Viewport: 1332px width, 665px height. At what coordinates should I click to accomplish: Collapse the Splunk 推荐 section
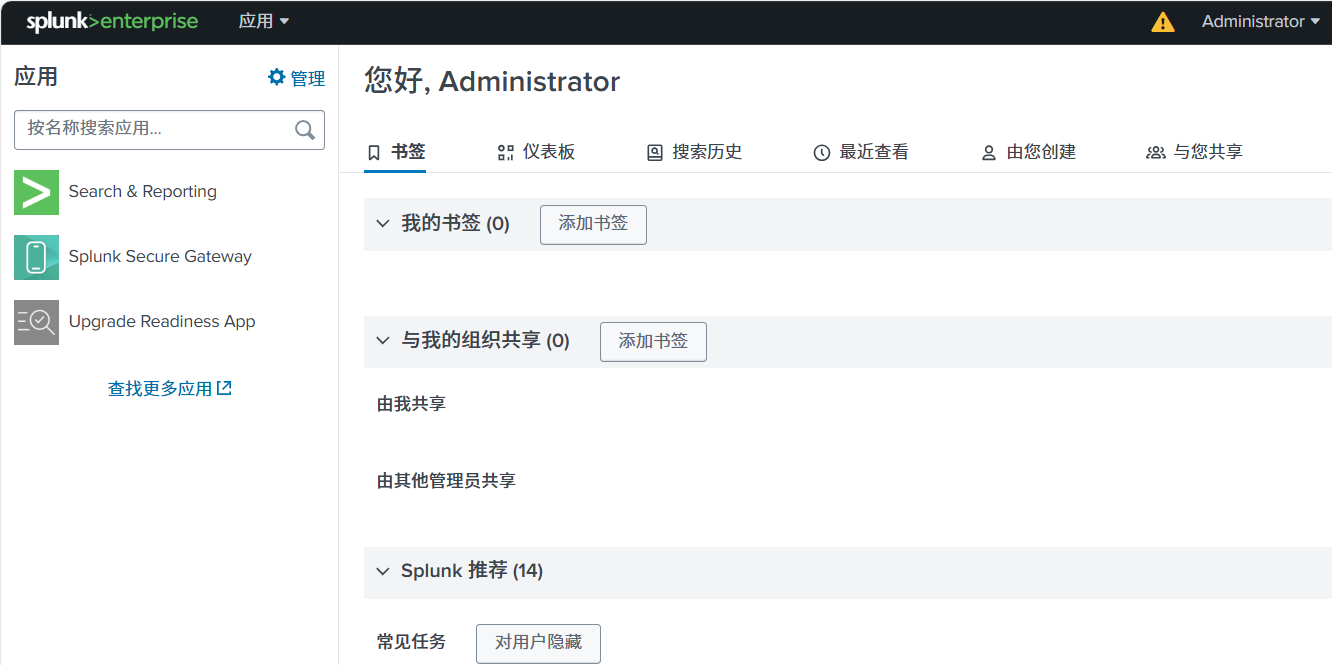pos(382,572)
